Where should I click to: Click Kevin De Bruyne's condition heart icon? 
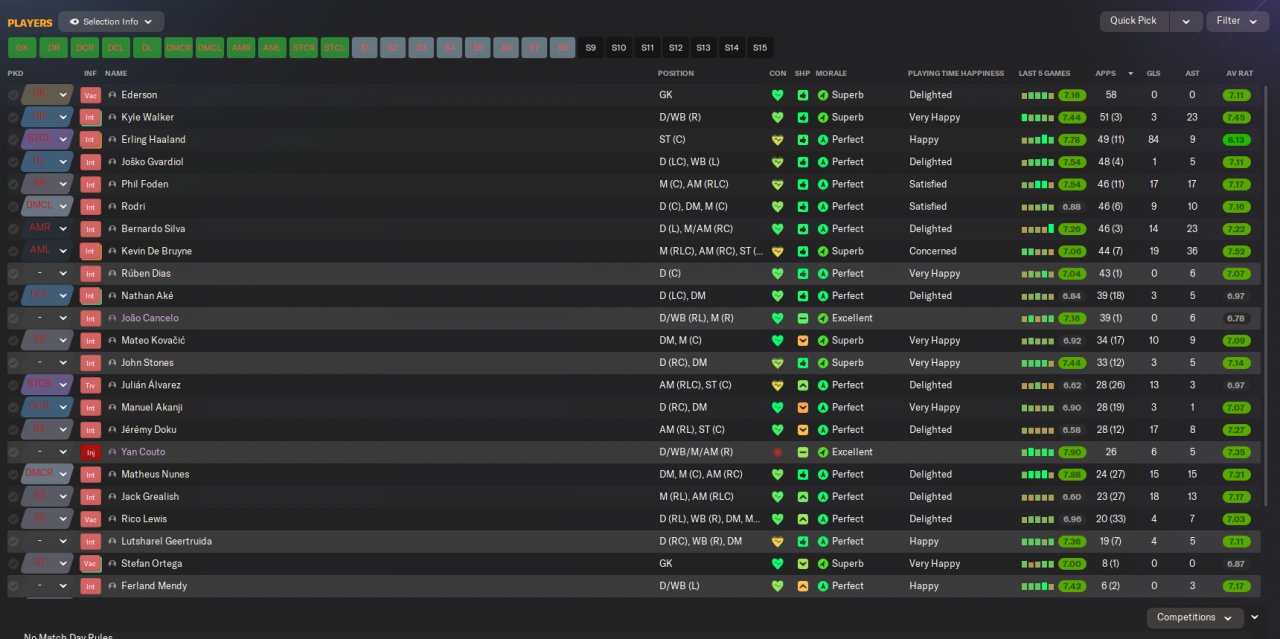[777, 251]
